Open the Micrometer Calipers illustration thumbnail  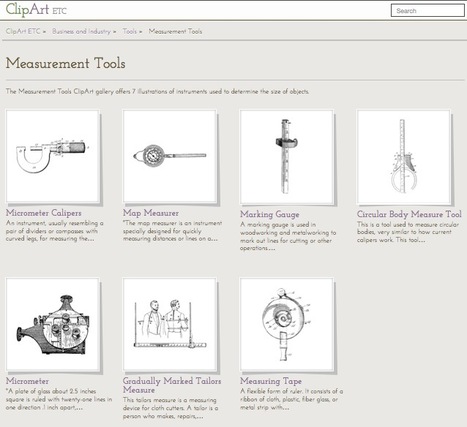pyautogui.click(x=53, y=156)
